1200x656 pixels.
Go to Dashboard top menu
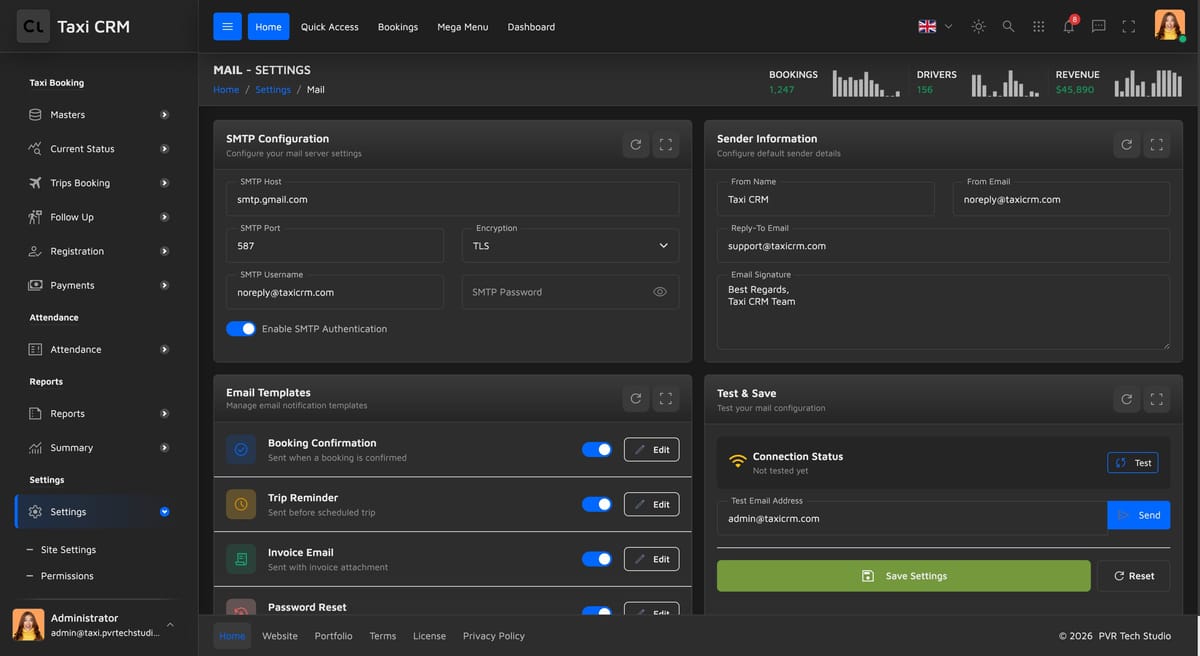tap(531, 27)
